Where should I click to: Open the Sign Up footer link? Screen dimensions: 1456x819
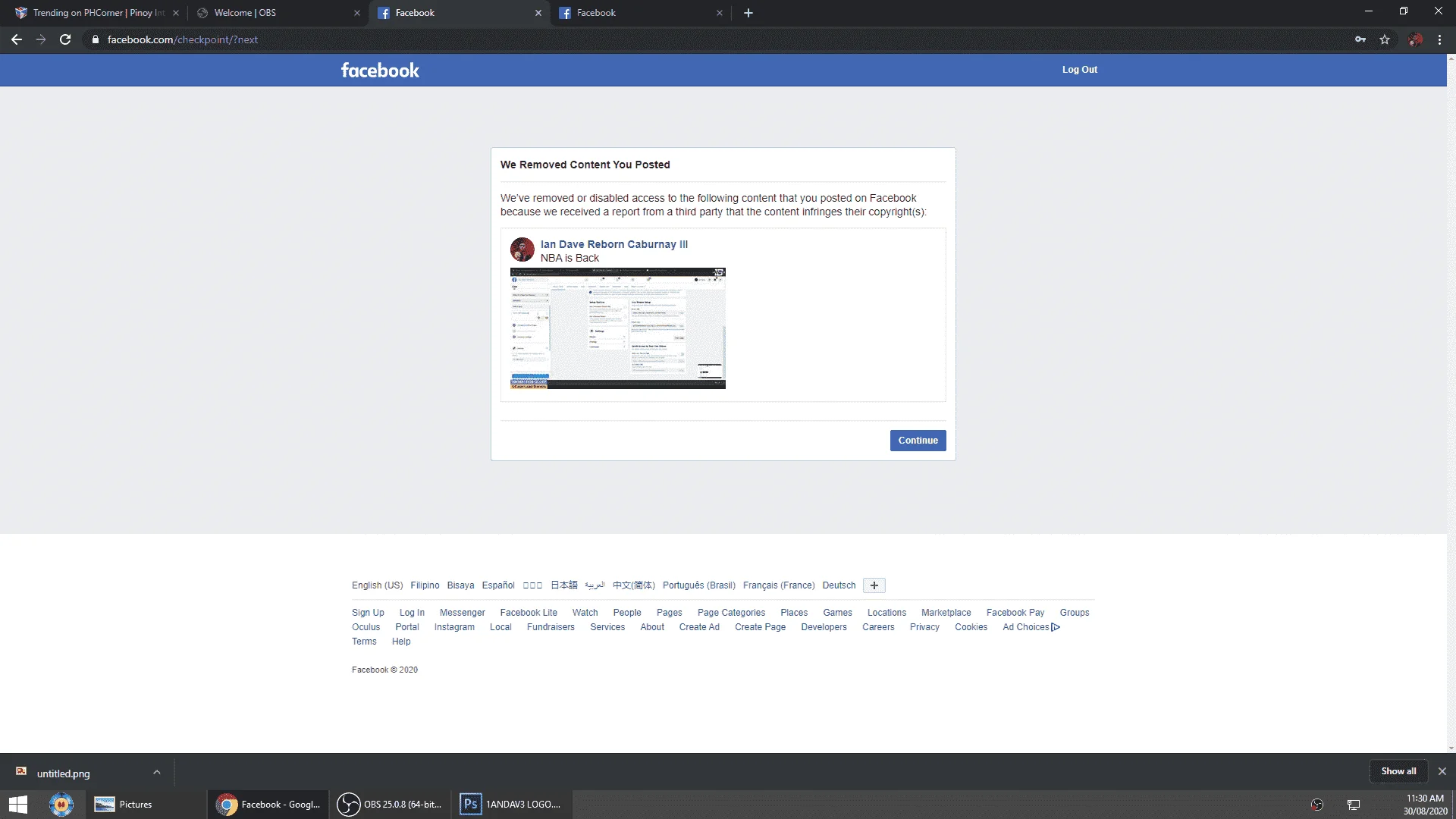coord(368,613)
